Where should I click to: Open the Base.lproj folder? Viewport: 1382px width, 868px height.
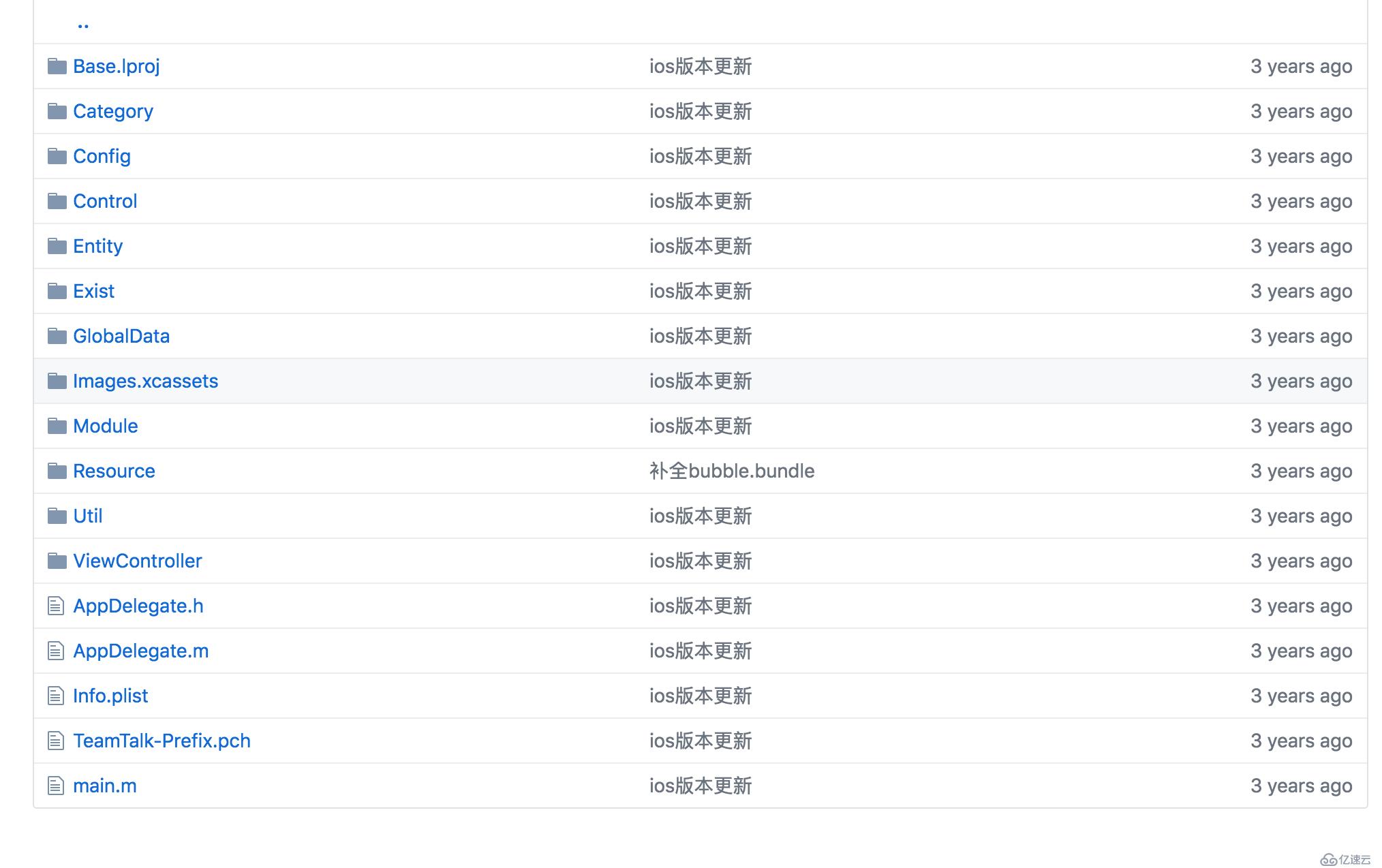click(x=116, y=65)
